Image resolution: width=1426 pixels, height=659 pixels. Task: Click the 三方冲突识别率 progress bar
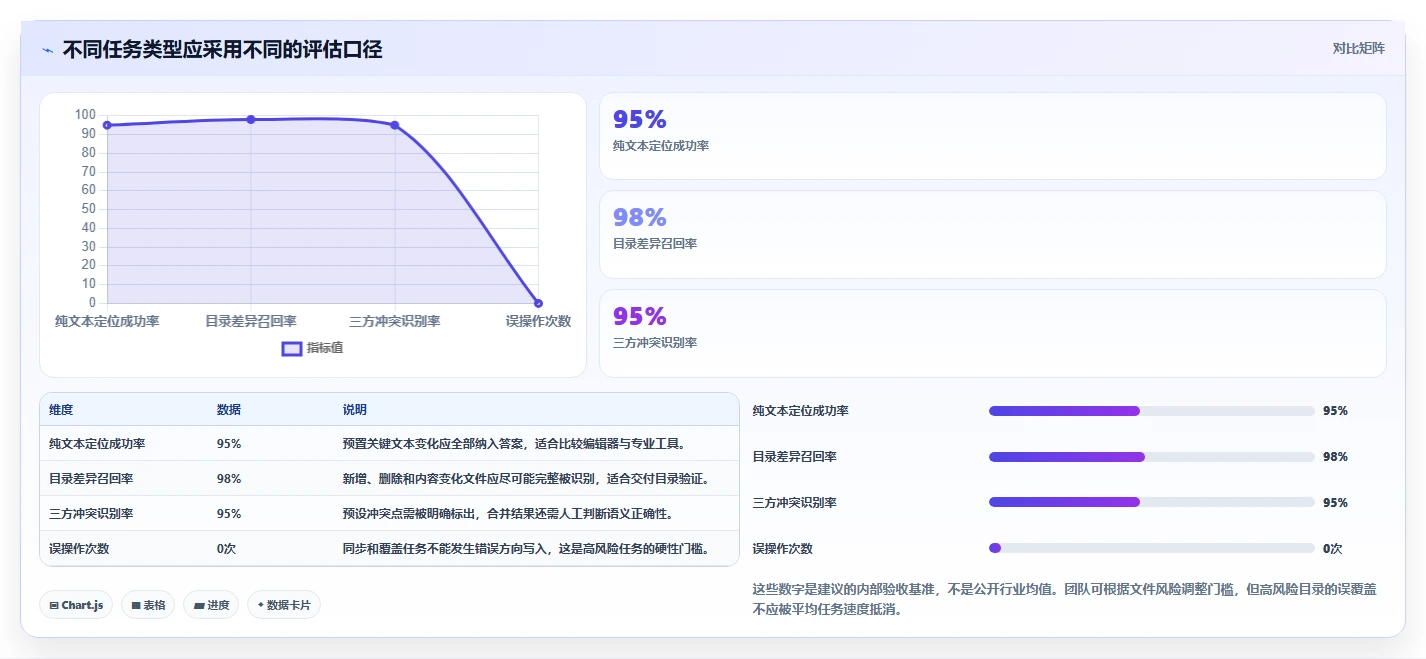(x=1151, y=502)
